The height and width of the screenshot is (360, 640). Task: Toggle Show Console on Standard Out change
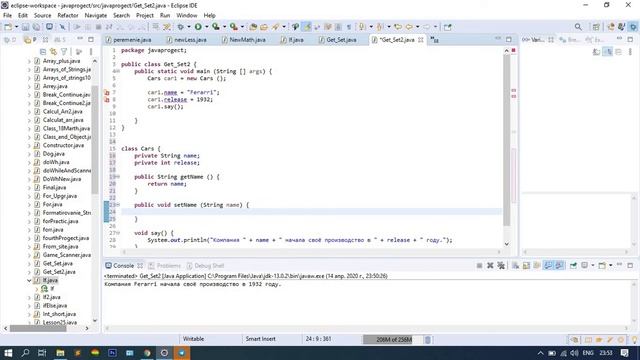pos(548,266)
